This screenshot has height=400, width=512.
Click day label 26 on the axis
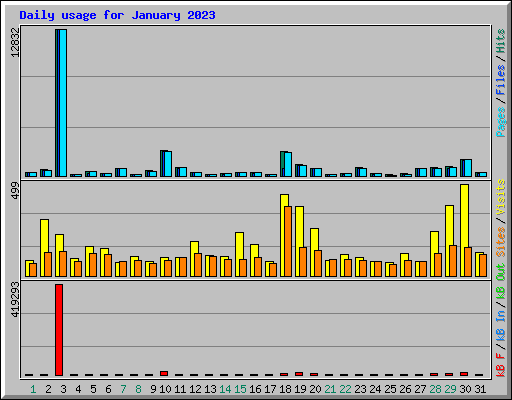tap(405, 389)
